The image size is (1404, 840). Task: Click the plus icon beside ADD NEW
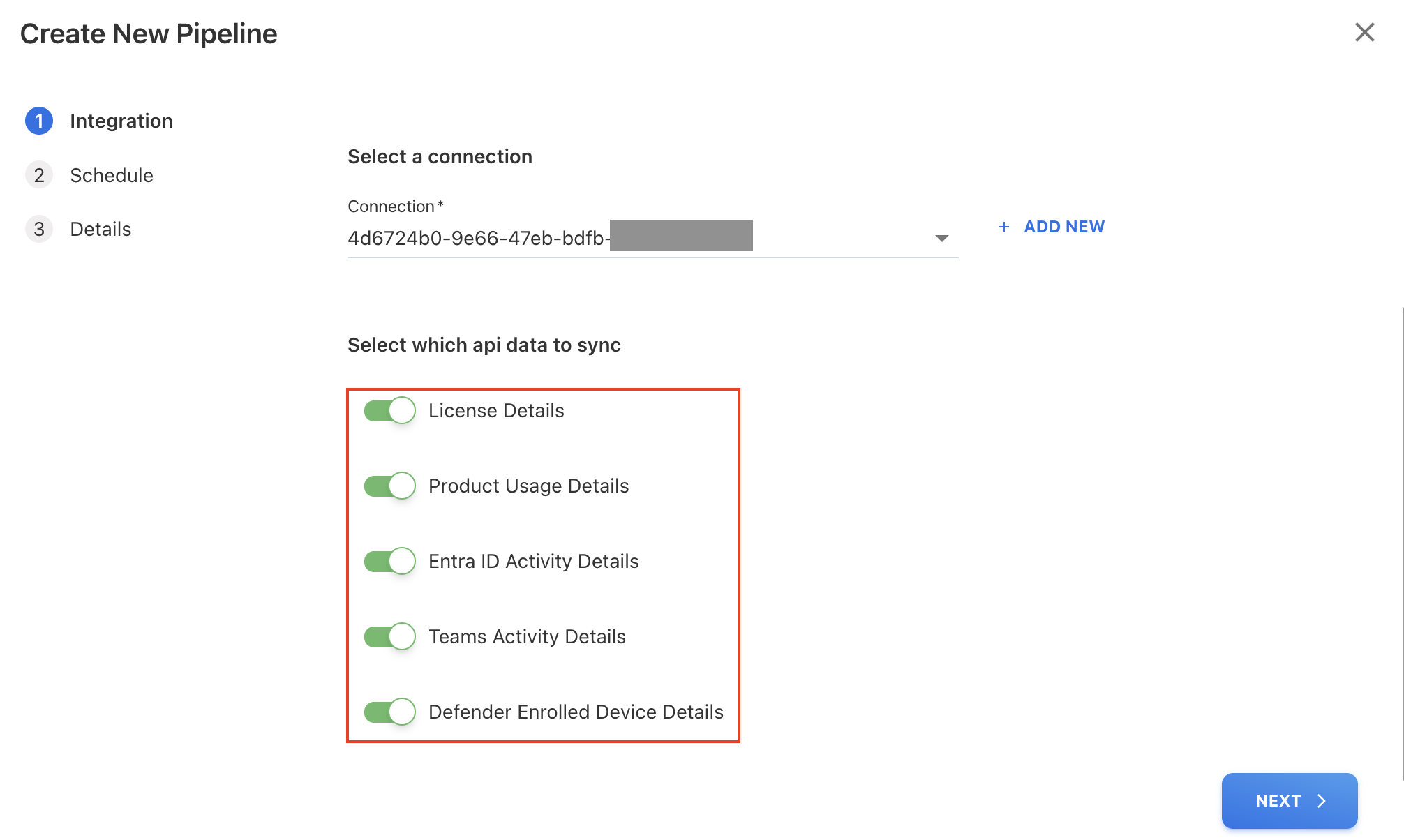click(x=1004, y=227)
